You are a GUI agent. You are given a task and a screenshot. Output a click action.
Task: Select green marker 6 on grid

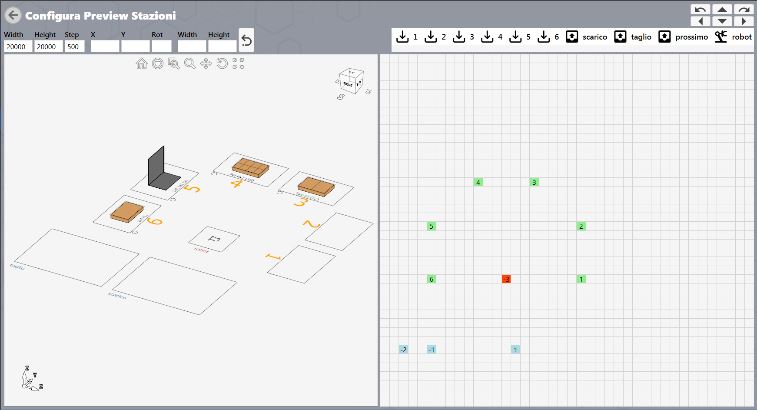432,279
